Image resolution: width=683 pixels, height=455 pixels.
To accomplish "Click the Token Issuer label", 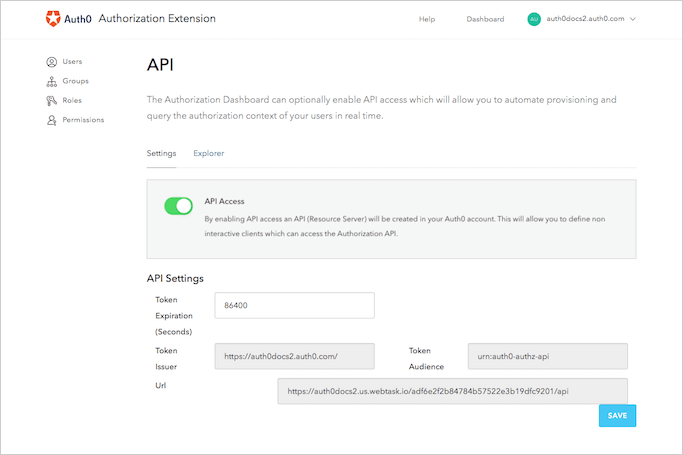I will [x=166, y=358].
